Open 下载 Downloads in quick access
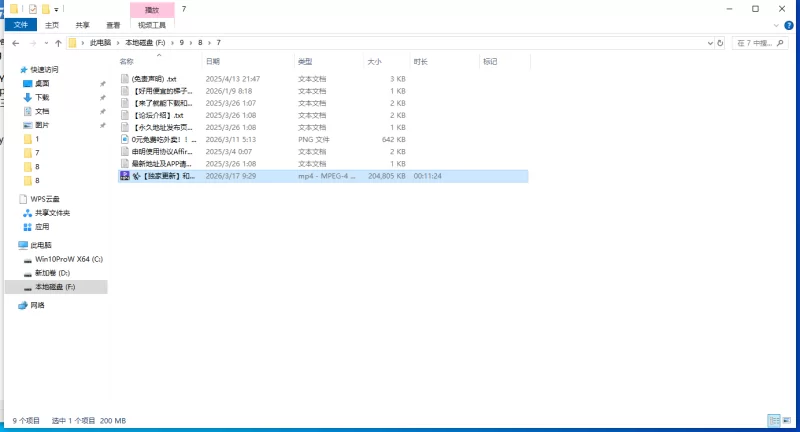Viewport: 800px width, 432px height. [42, 97]
